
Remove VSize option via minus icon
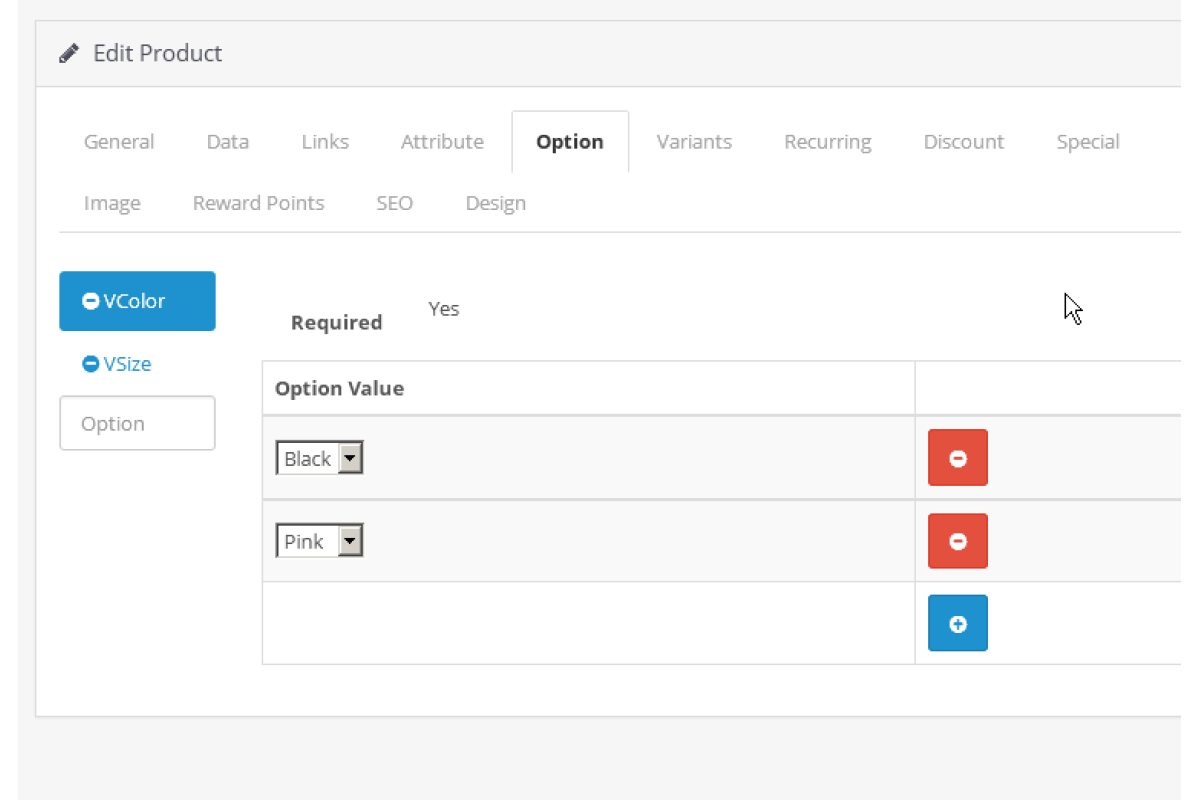(91, 364)
